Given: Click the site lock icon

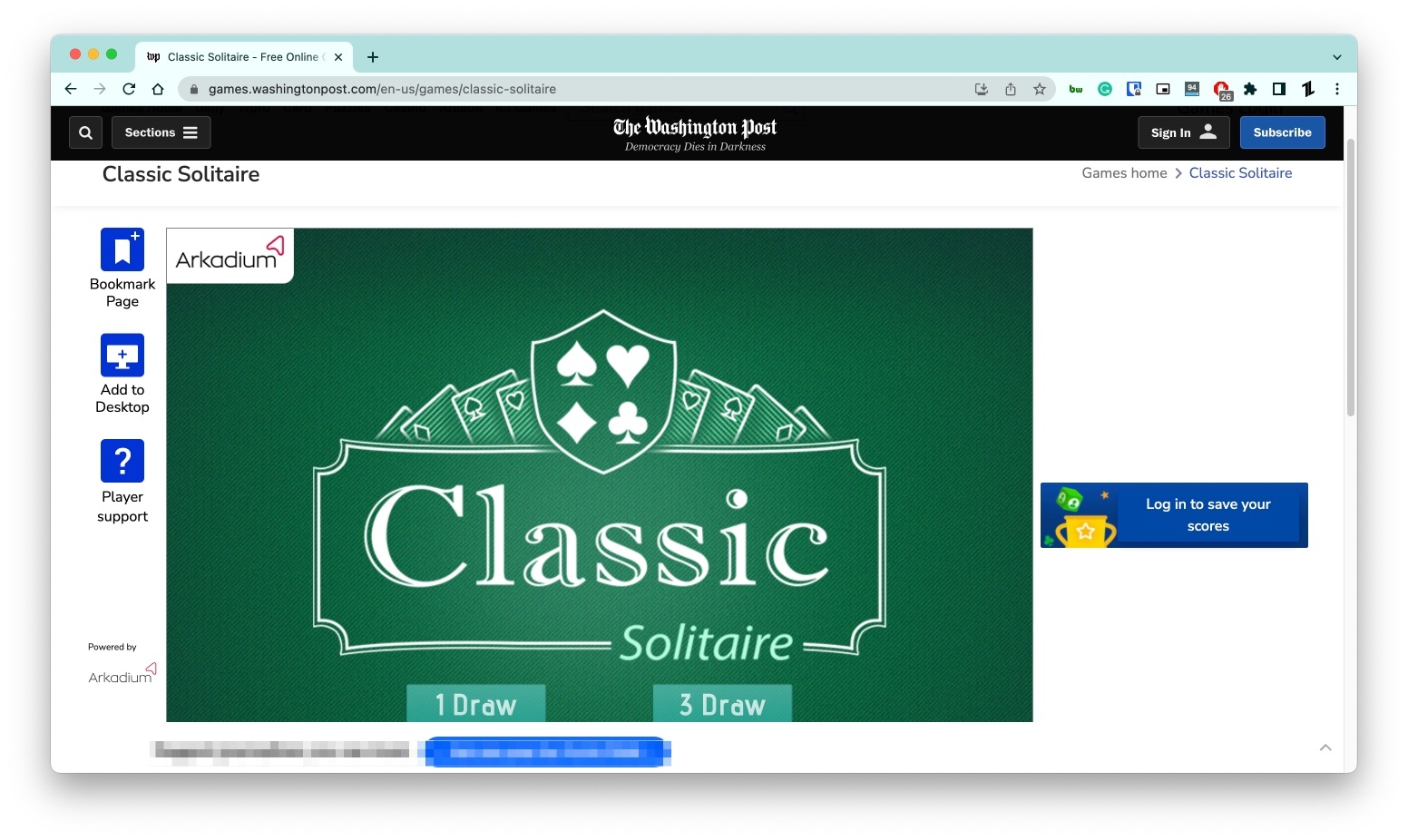Looking at the screenshot, I should point(193,89).
